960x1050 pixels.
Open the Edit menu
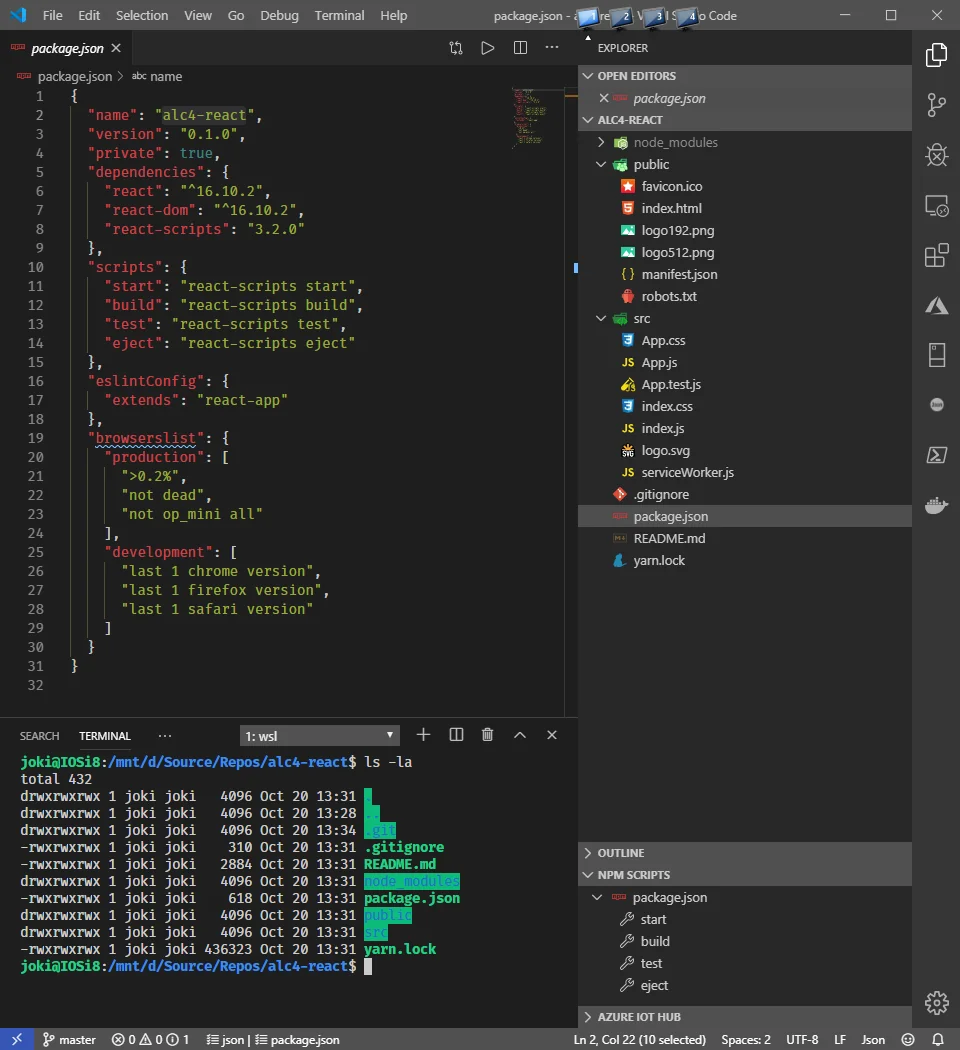[89, 15]
